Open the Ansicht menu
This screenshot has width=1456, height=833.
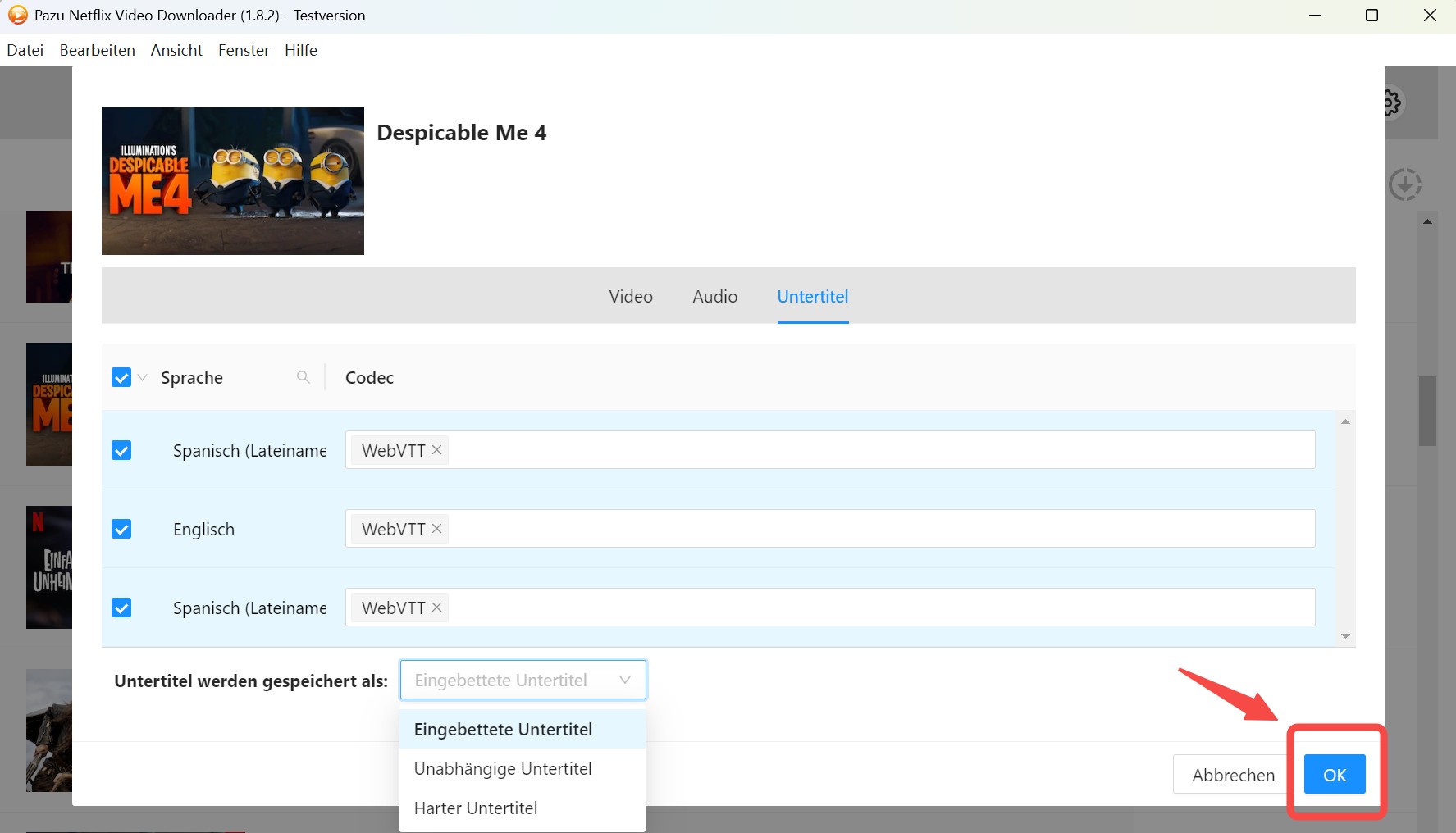[176, 50]
